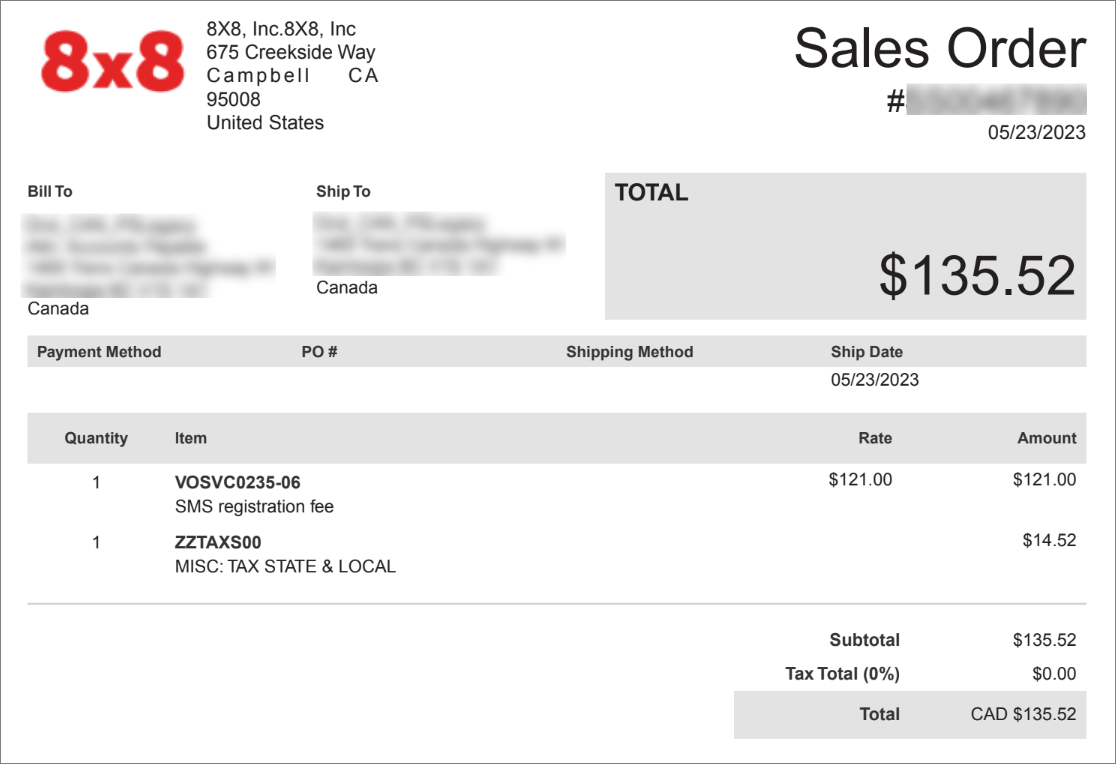Click the Payment Method column header
Screen dimensions: 1116x764
(99, 352)
